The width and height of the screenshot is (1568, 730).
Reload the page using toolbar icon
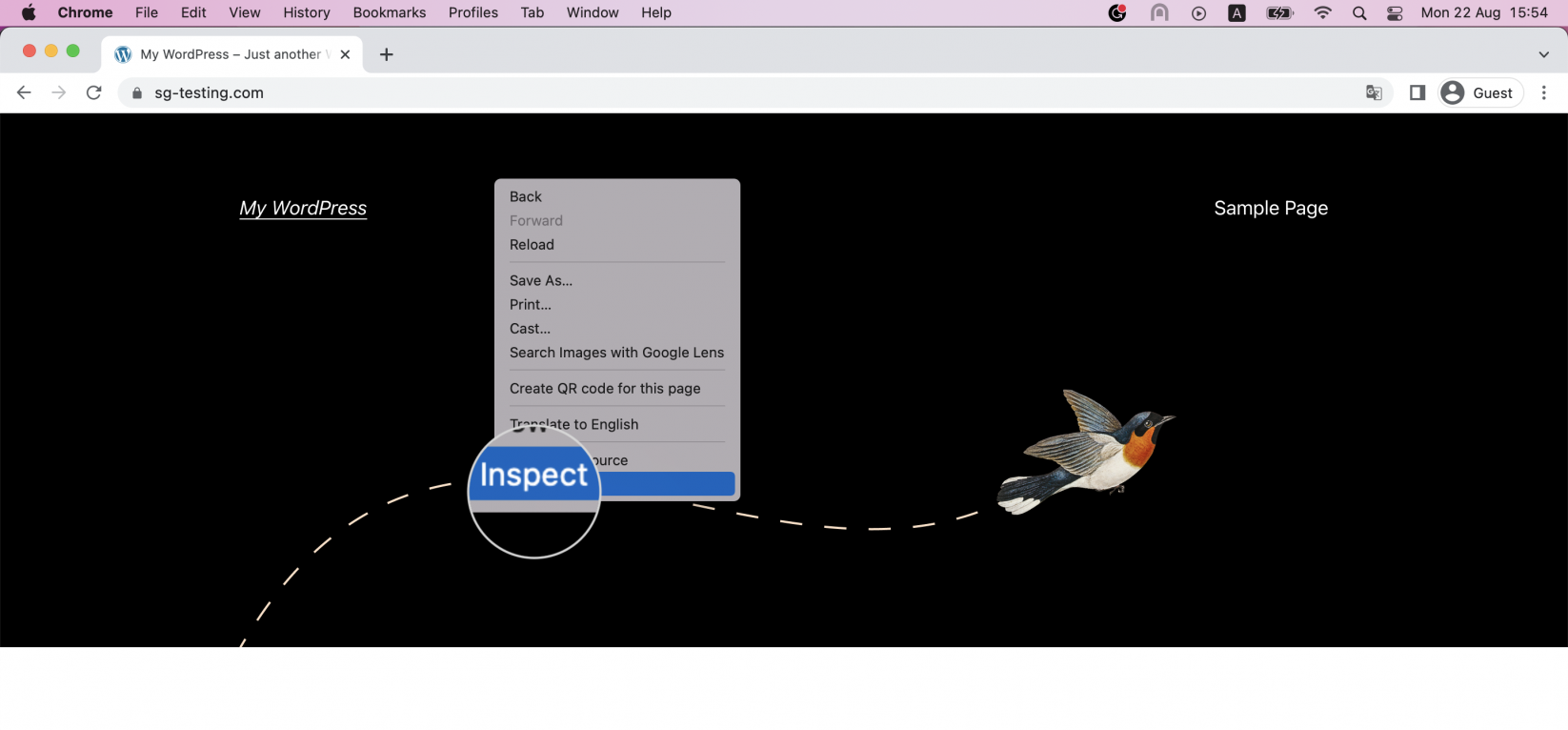[93, 92]
